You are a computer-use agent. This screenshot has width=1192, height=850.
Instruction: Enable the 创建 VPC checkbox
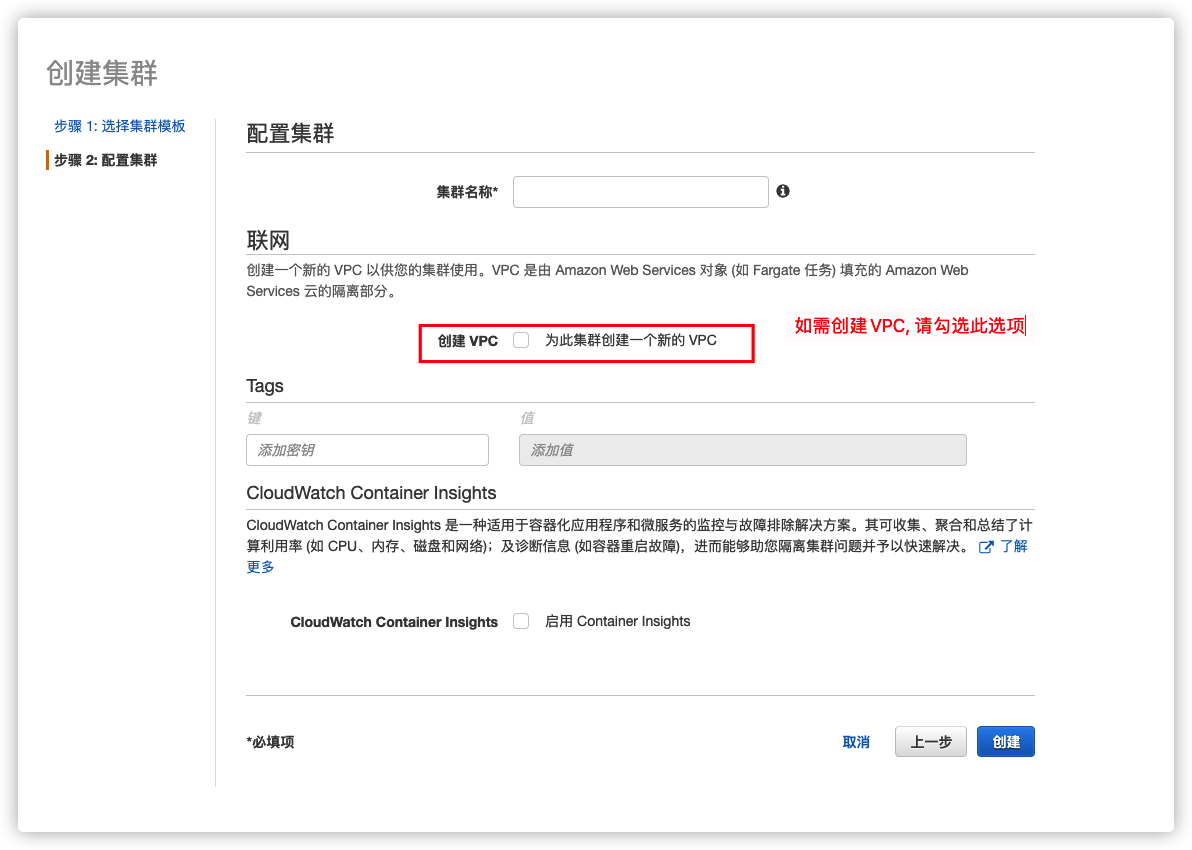point(521,340)
